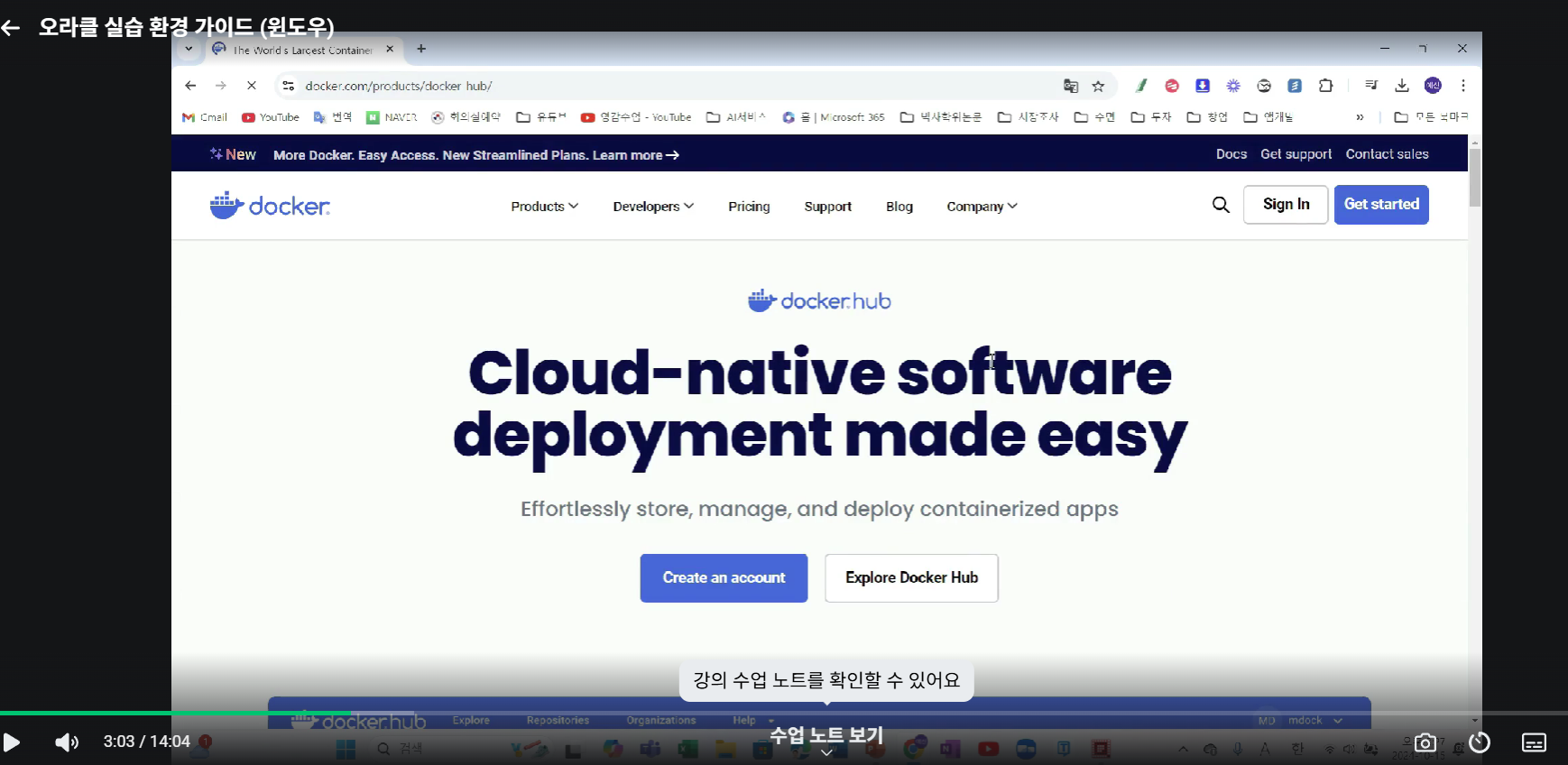1568x765 pixels.
Task: Click the dimmed Windows Start button
Action: coord(346,749)
